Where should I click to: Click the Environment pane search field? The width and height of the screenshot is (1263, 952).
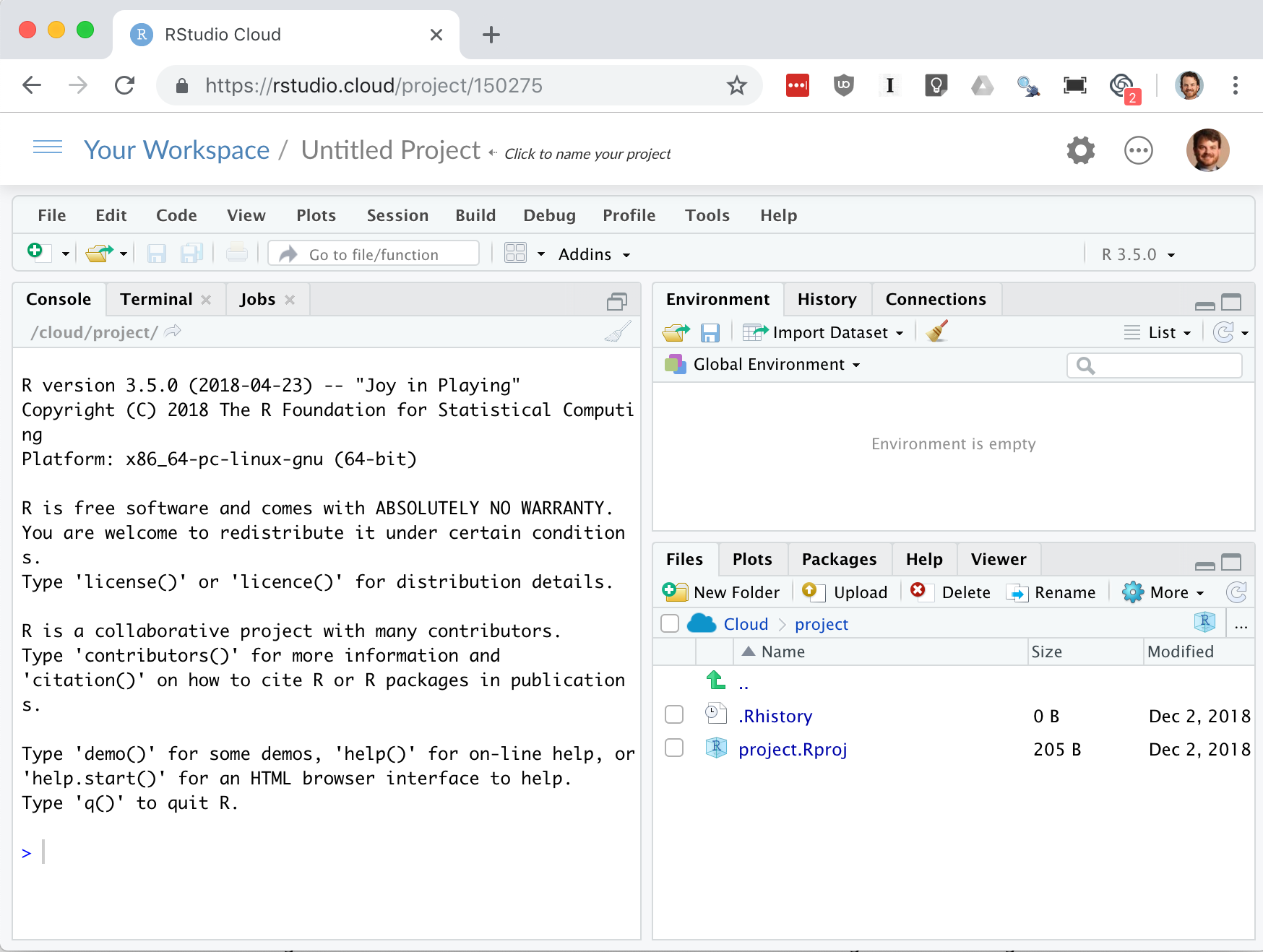pyautogui.click(x=1153, y=365)
